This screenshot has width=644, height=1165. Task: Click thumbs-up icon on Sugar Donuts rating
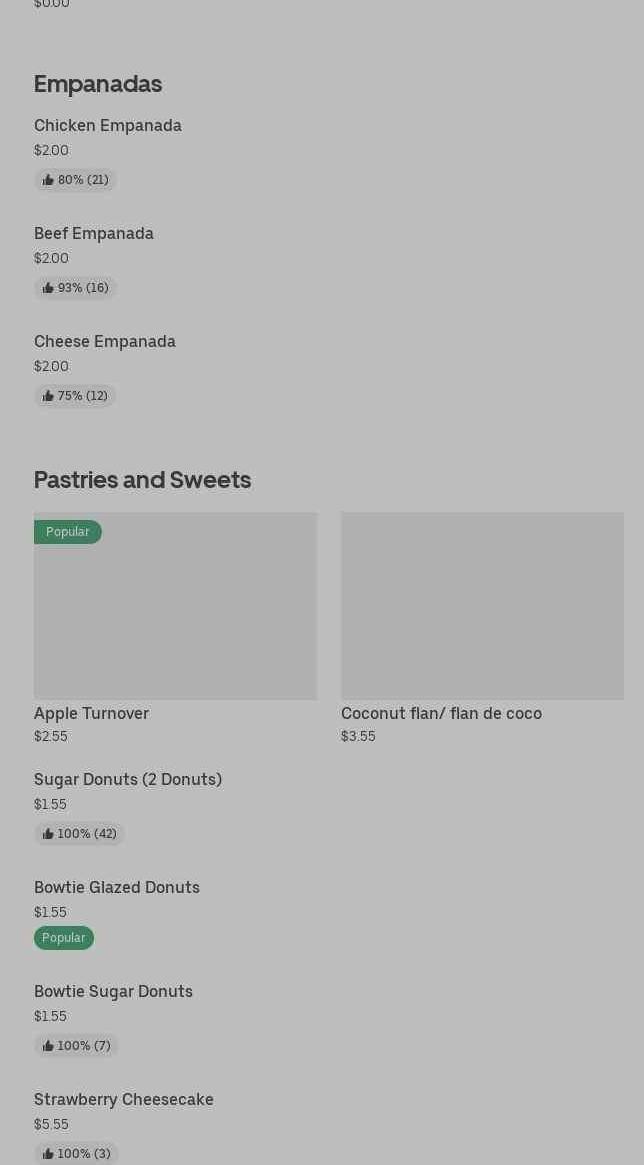(48, 834)
